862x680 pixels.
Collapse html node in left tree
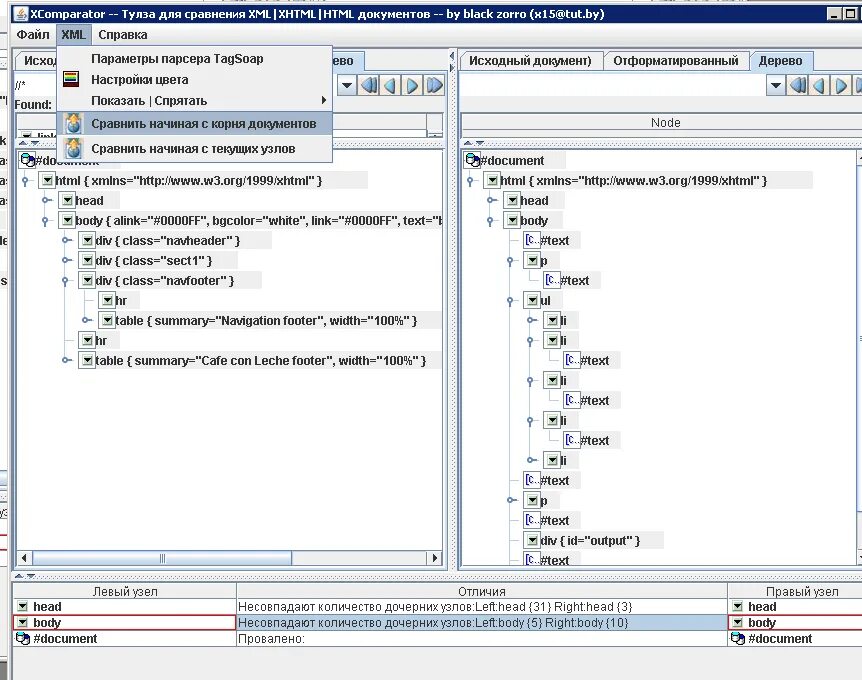point(25,181)
